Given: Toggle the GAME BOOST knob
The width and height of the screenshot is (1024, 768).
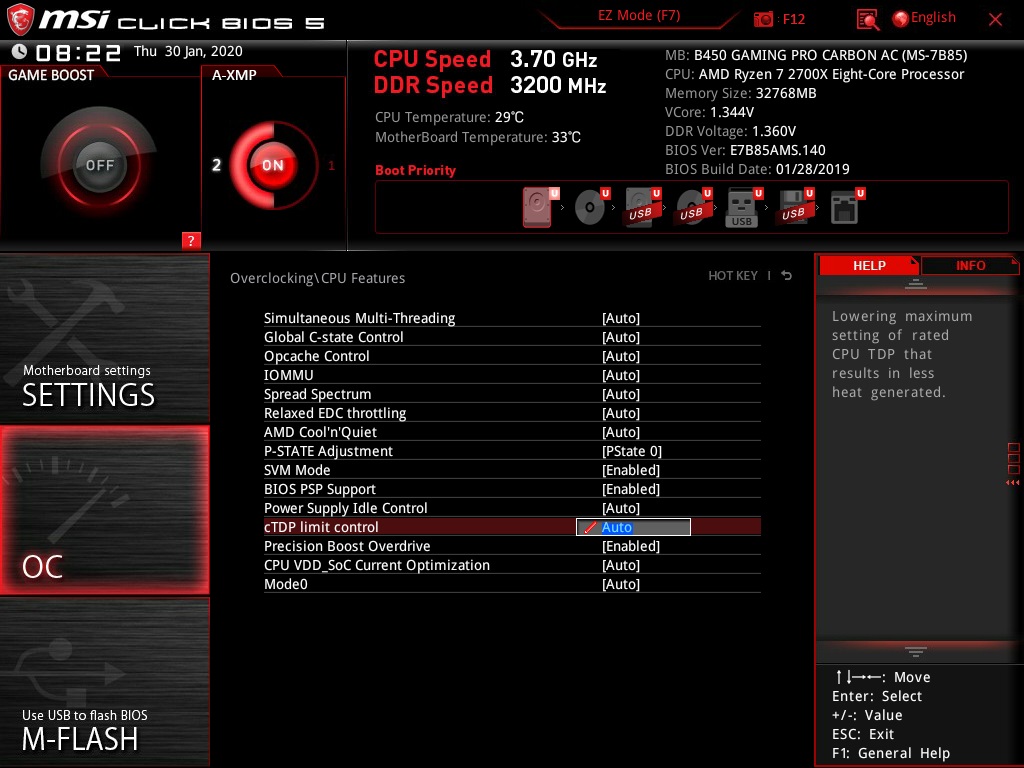Looking at the screenshot, I should (x=99, y=165).
